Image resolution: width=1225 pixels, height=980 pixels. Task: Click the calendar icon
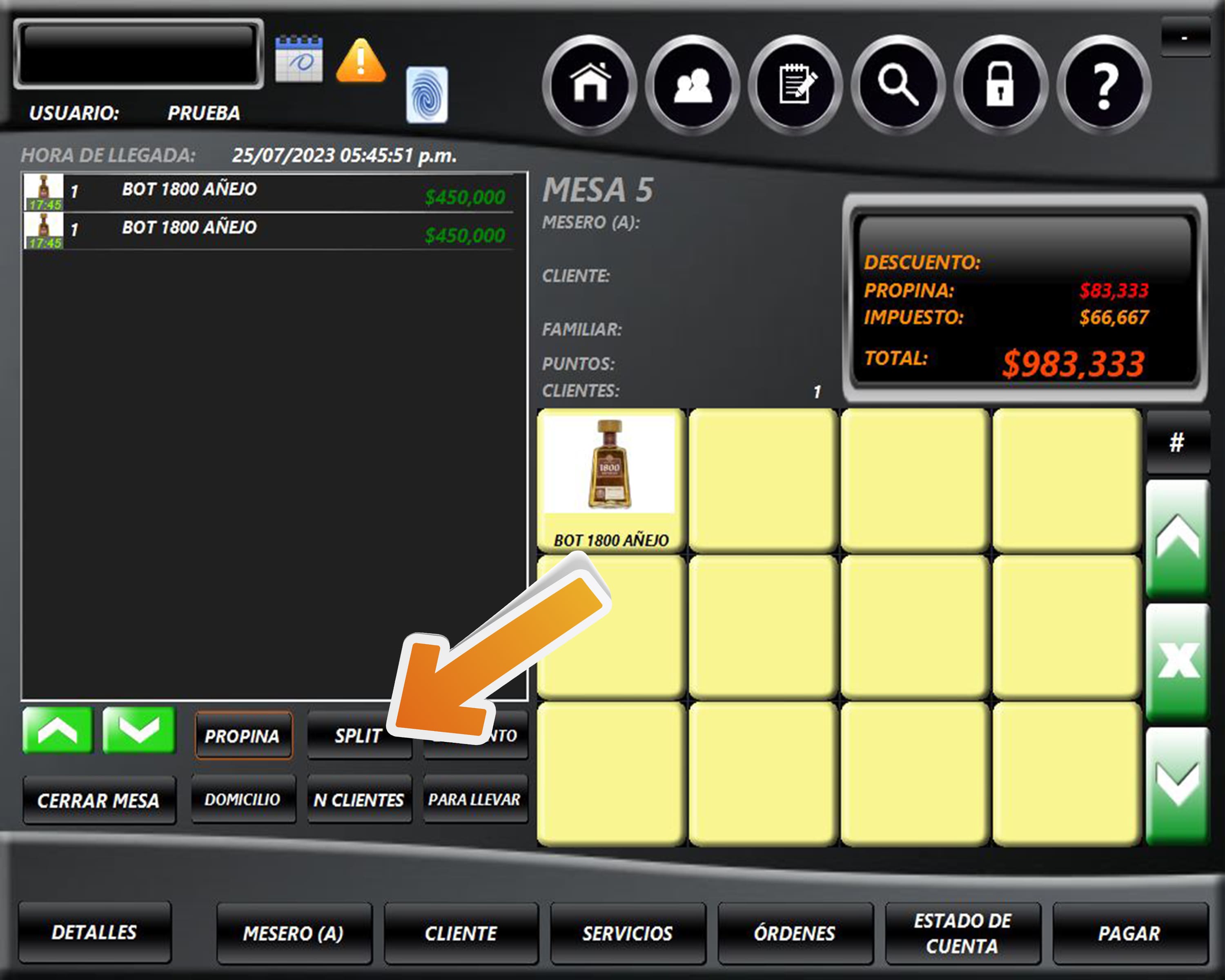[x=299, y=59]
